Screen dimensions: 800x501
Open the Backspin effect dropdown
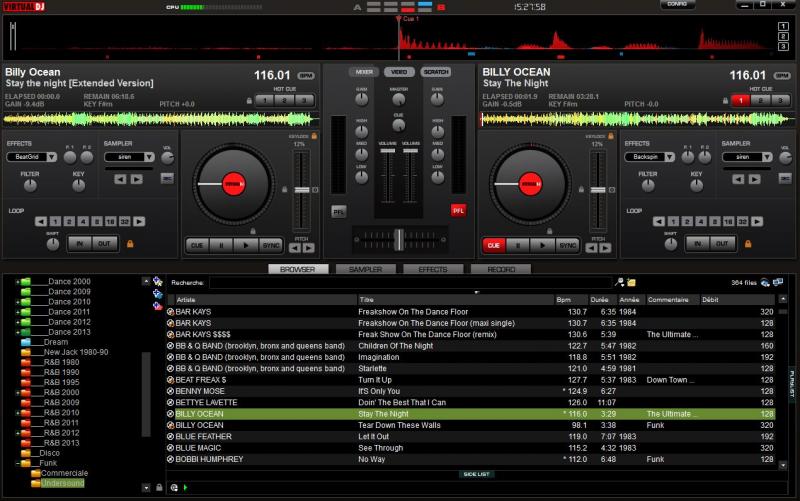click(x=650, y=157)
